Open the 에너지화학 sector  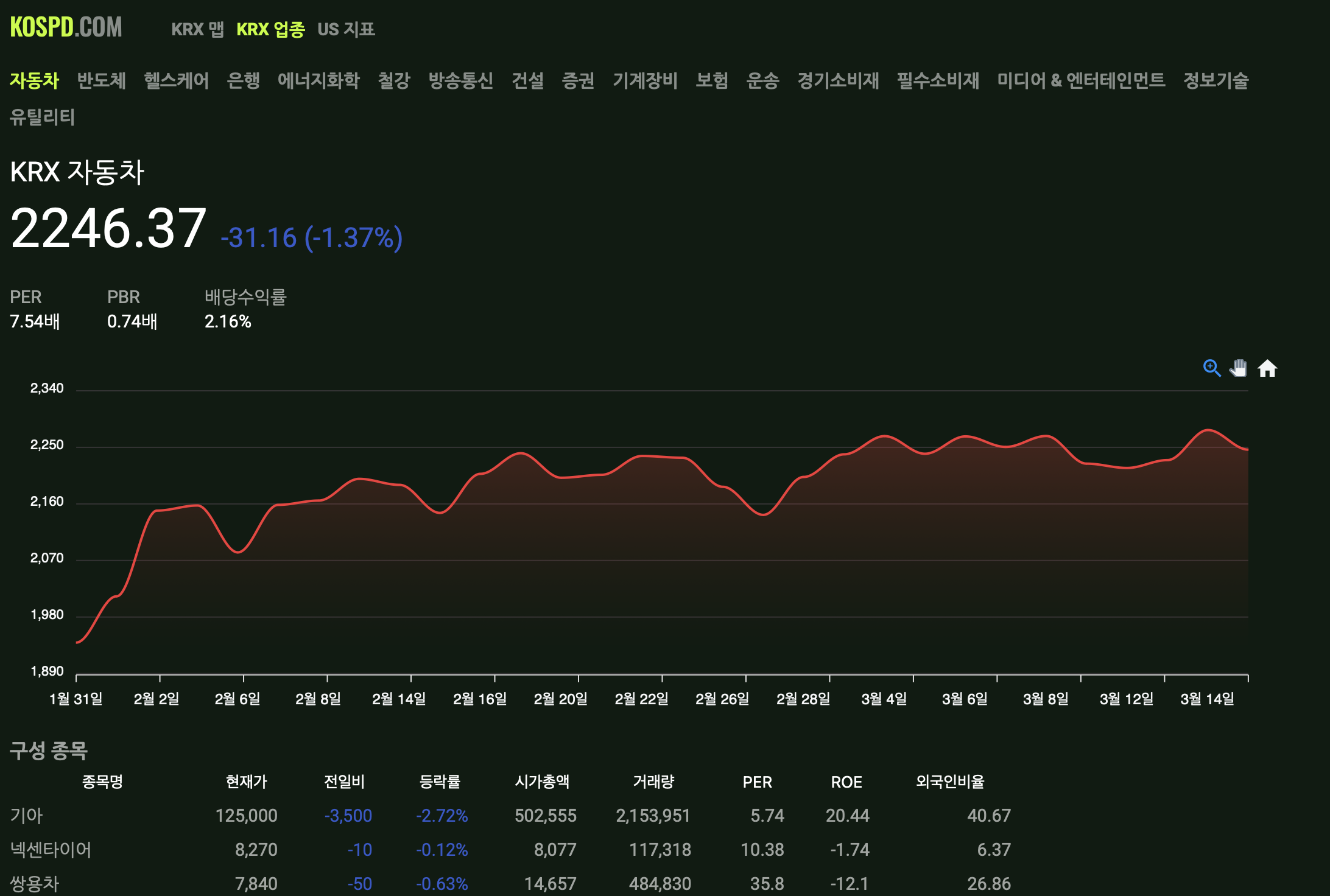pos(318,80)
